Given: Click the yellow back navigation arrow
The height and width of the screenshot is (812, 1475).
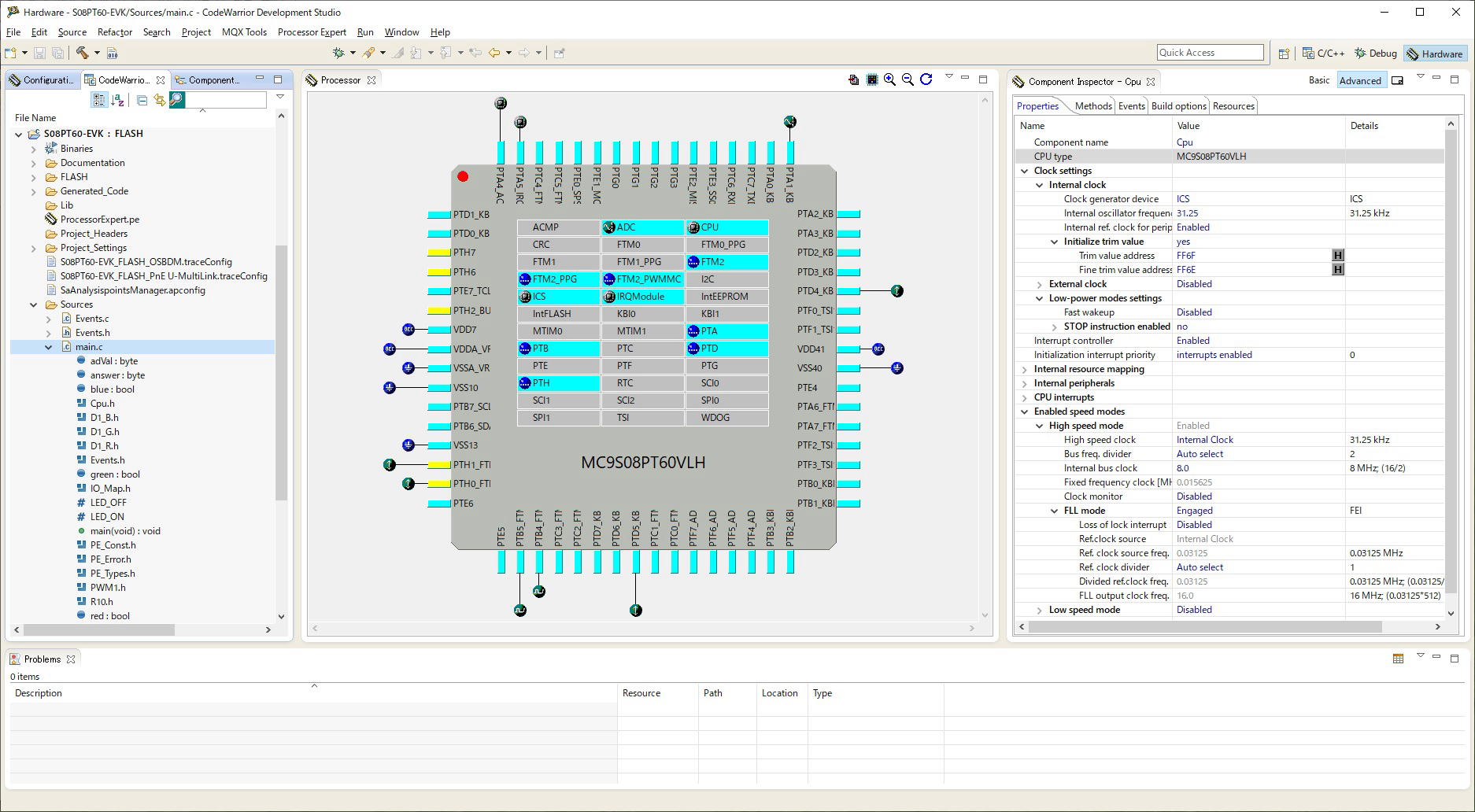Looking at the screenshot, I should pos(494,53).
